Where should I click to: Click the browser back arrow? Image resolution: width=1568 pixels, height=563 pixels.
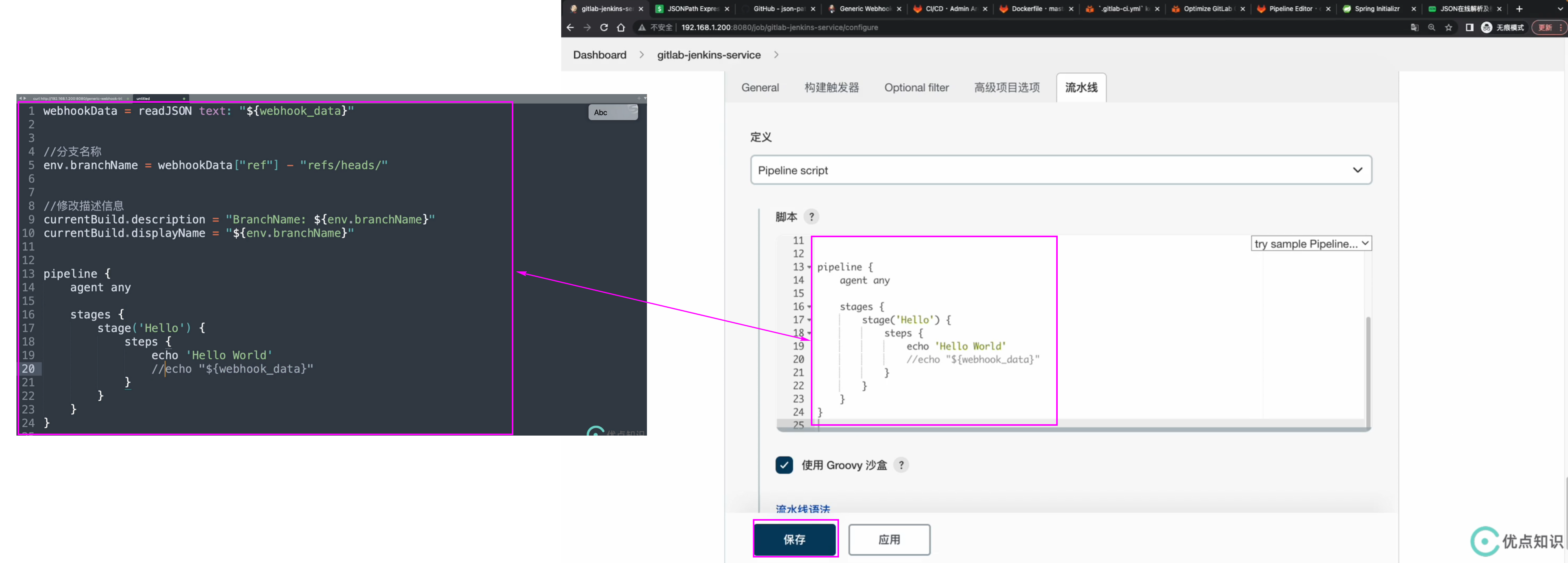570,27
